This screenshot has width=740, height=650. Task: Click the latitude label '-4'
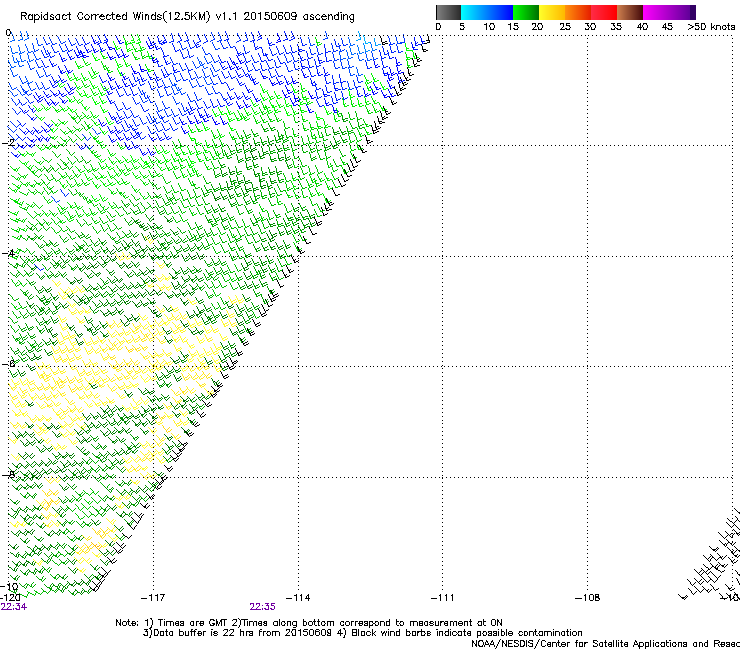click(8, 253)
